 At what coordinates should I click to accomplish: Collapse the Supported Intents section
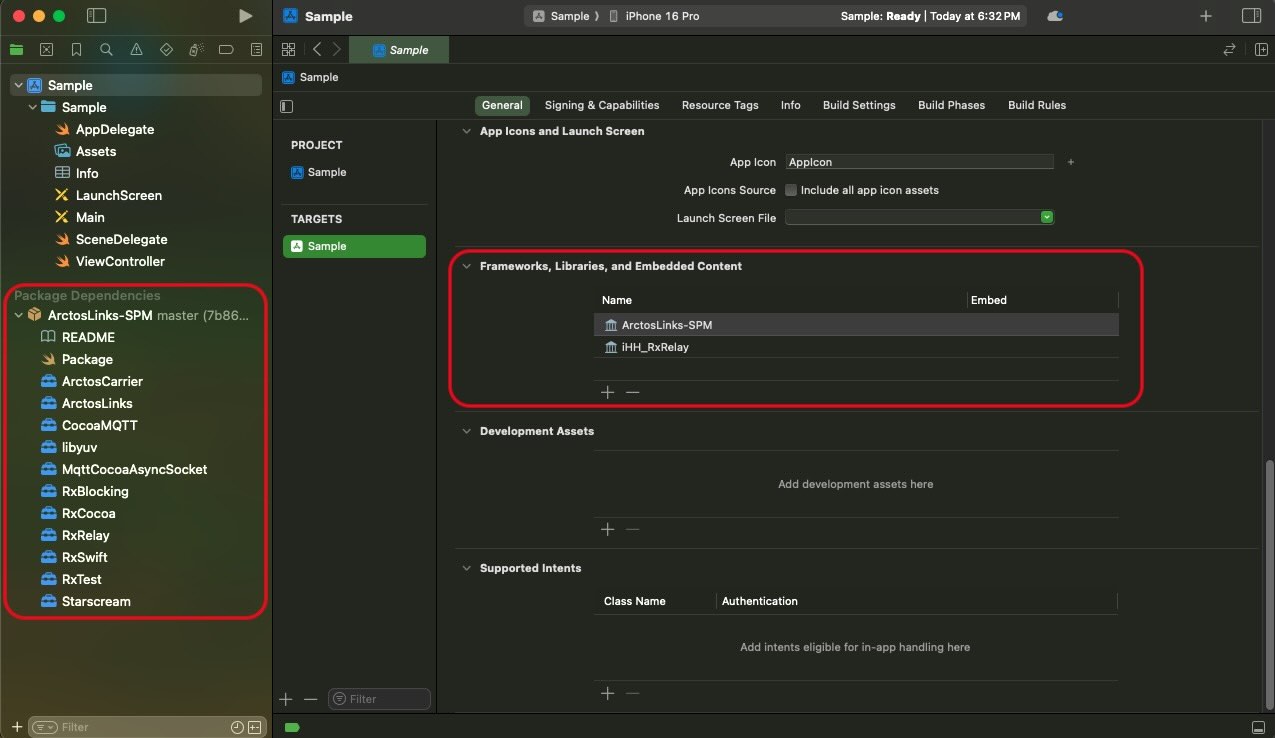tap(466, 569)
